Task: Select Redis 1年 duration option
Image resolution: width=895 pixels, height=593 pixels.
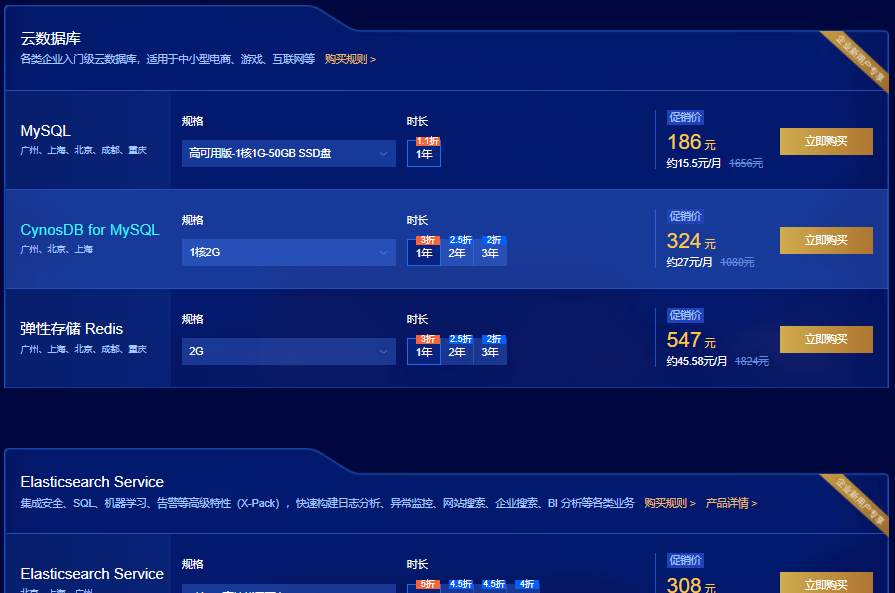Action: [424, 352]
